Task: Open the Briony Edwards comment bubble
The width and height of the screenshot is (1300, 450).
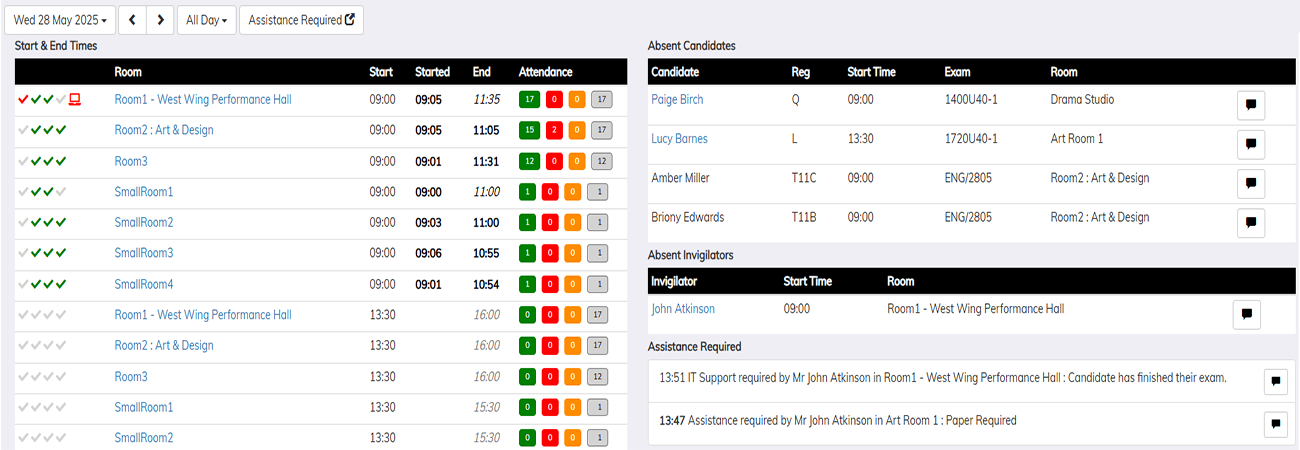Action: click(x=1250, y=223)
